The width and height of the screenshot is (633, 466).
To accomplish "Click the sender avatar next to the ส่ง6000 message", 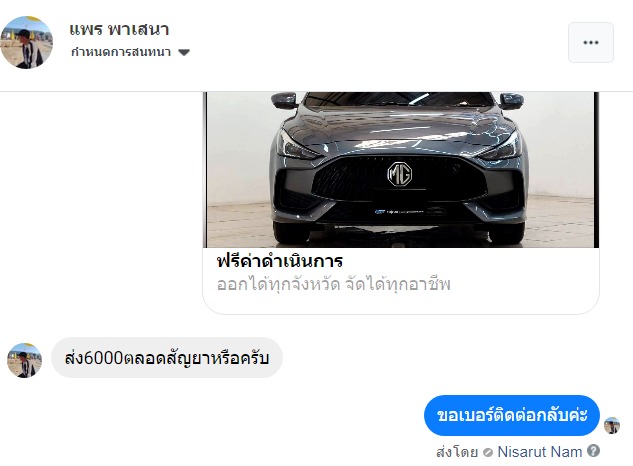I will (x=25, y=360).
